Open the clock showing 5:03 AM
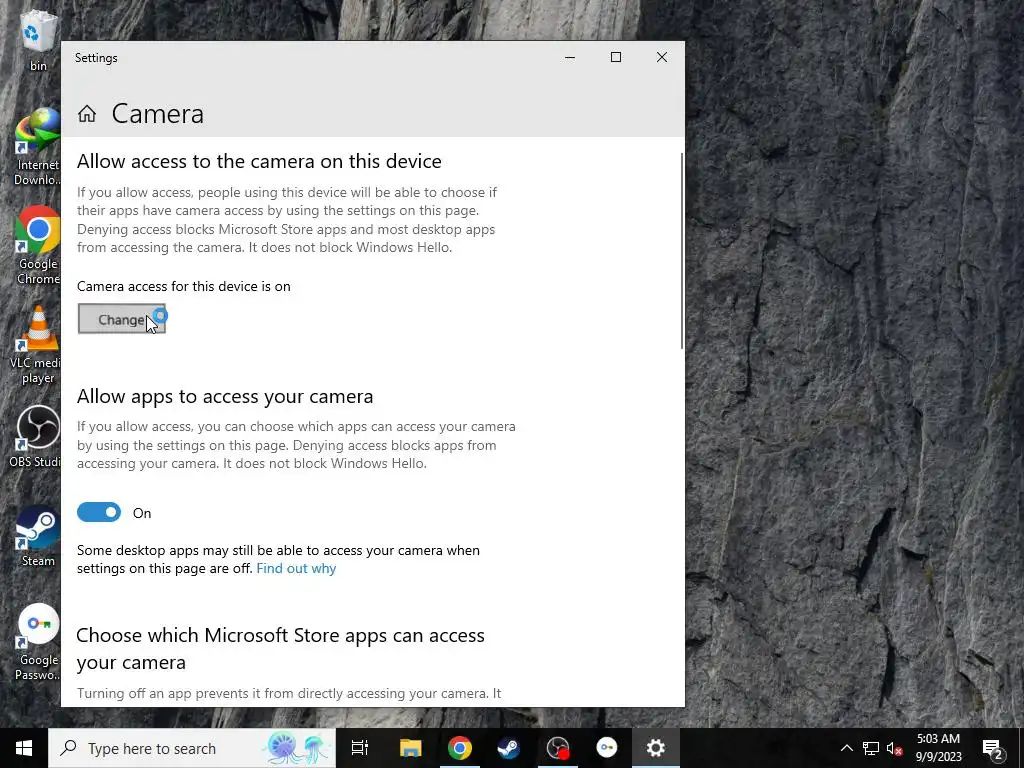The height and width of the screenshot is (768, 1024). point(938,748)
